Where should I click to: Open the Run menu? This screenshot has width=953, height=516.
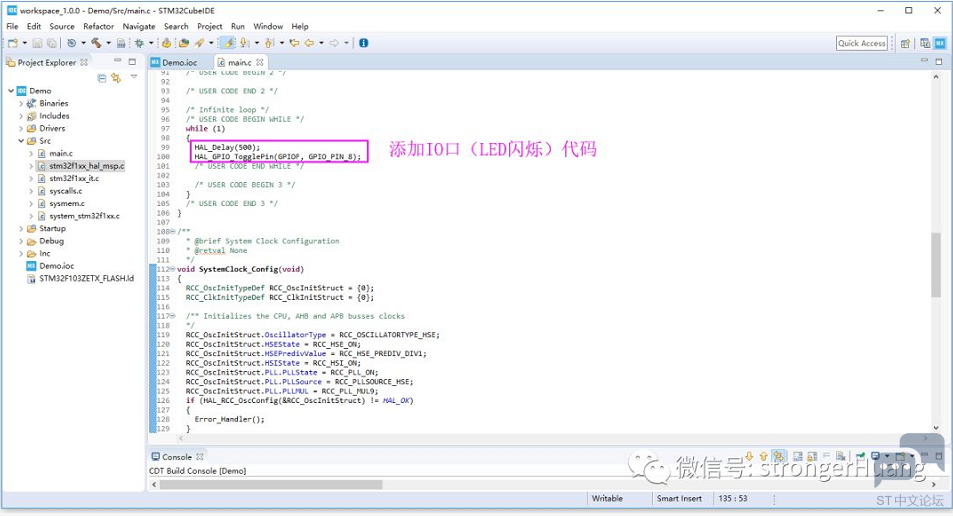(x=238, y=26)
